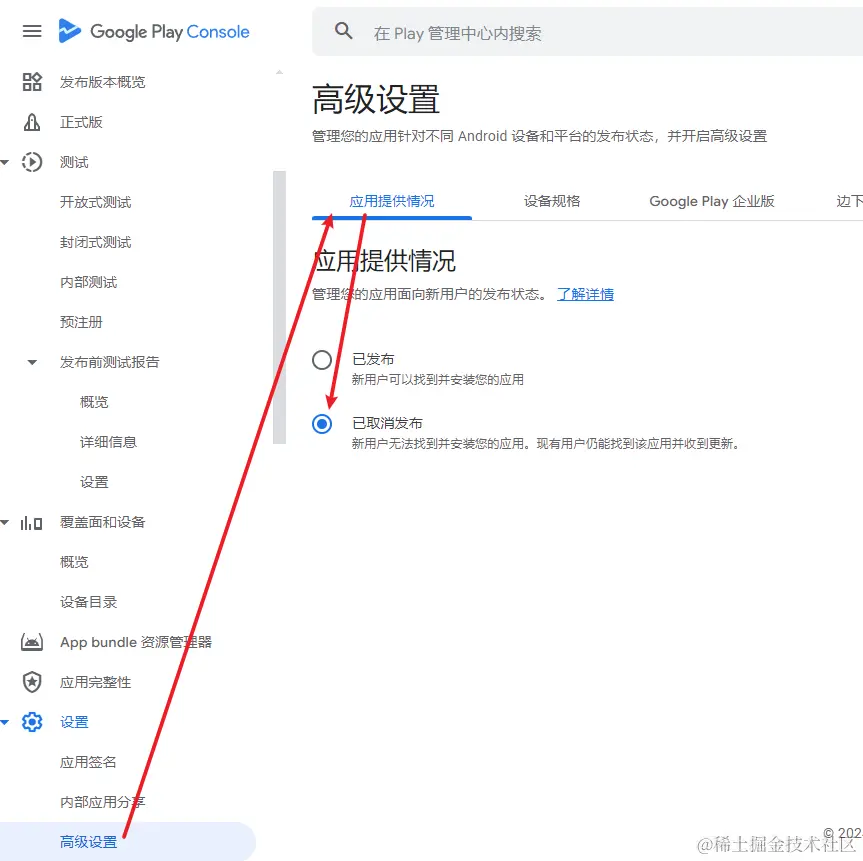Open App bundle 资源管理器
Viewport: 863px width, 861px height.
click(x=136, y=642)
